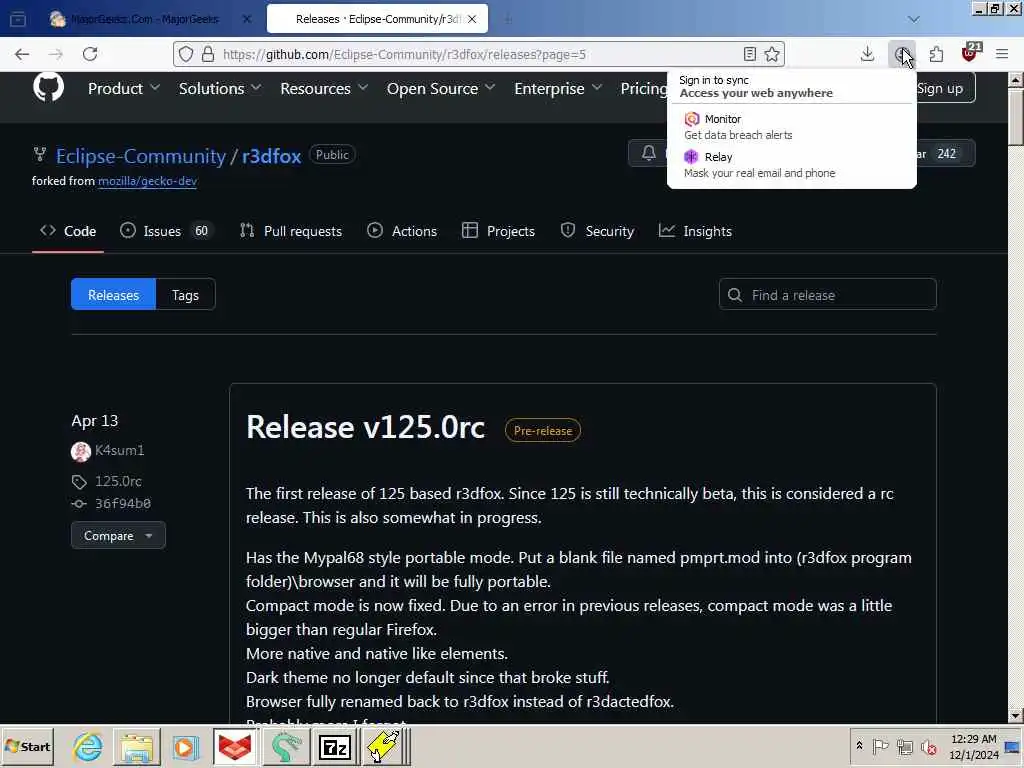This screenshot has height=768, width=1024.
Task: Reload the page with the refresh icon
Action: pyautogui.click(x=90, y=54)
